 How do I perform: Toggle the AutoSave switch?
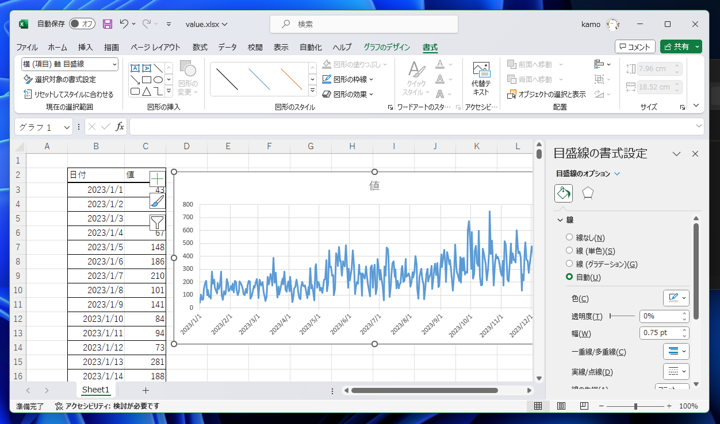[x=82, y=24]
